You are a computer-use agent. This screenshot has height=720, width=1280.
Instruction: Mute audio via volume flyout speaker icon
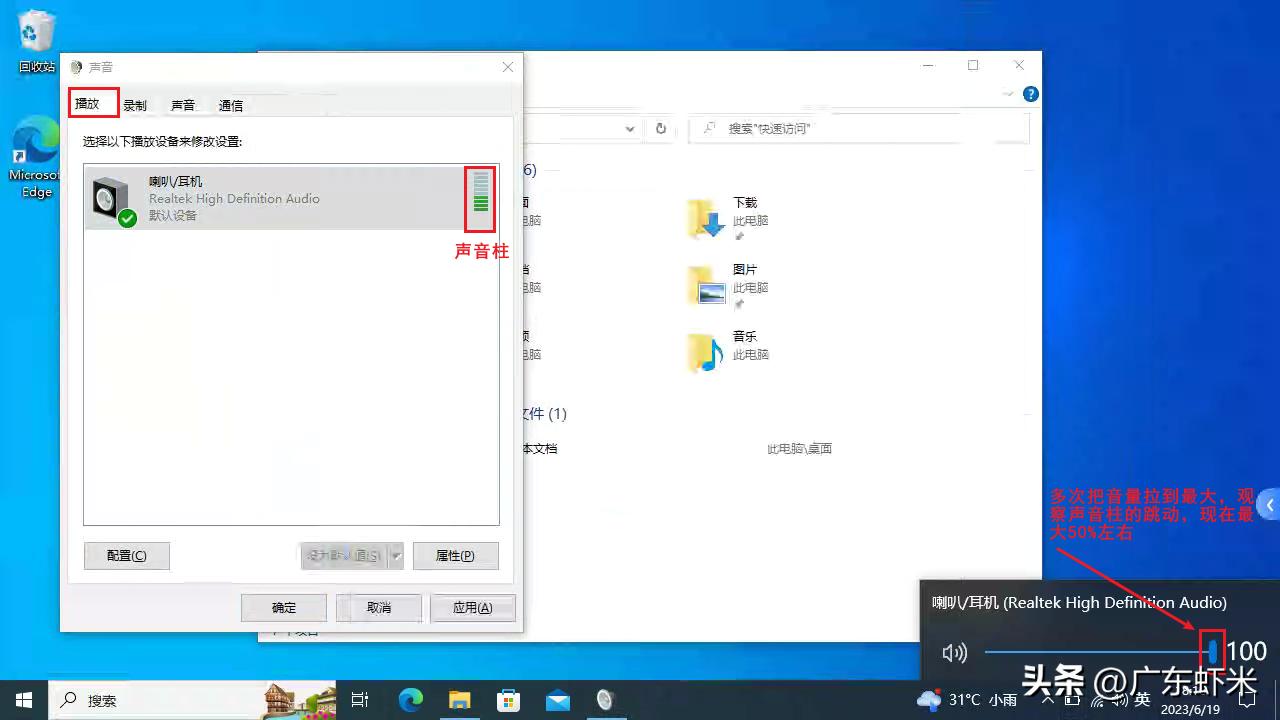(954, 652)
